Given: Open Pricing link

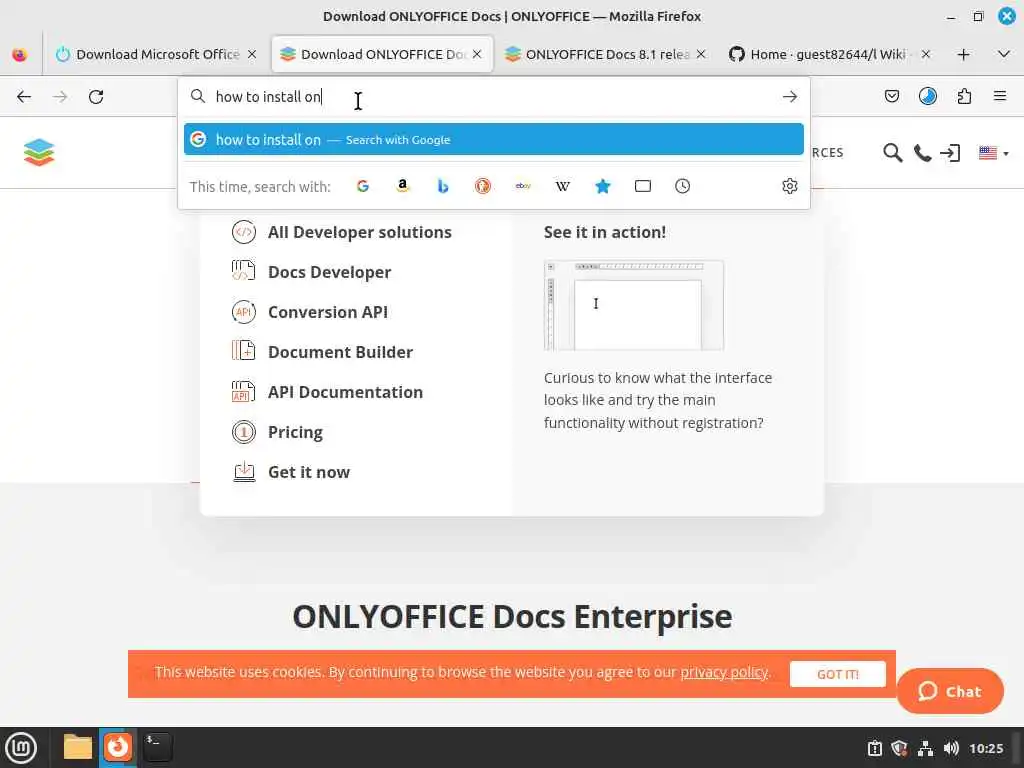Looking at the screenshot, I should 295,432.
